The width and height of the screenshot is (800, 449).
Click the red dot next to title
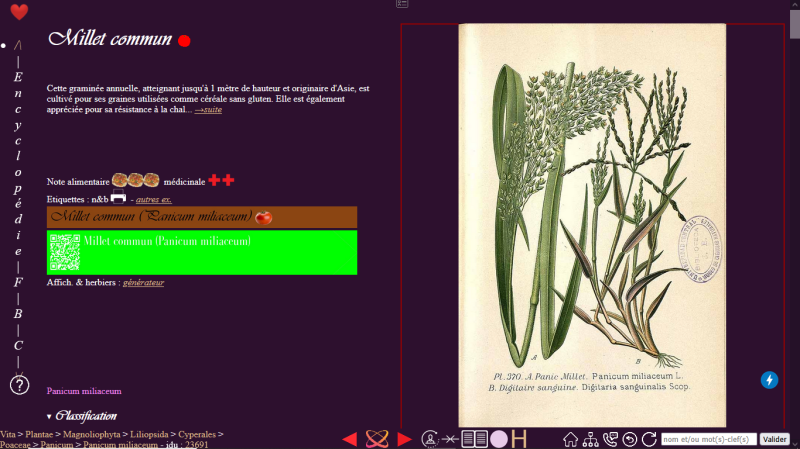click(184, 41)
